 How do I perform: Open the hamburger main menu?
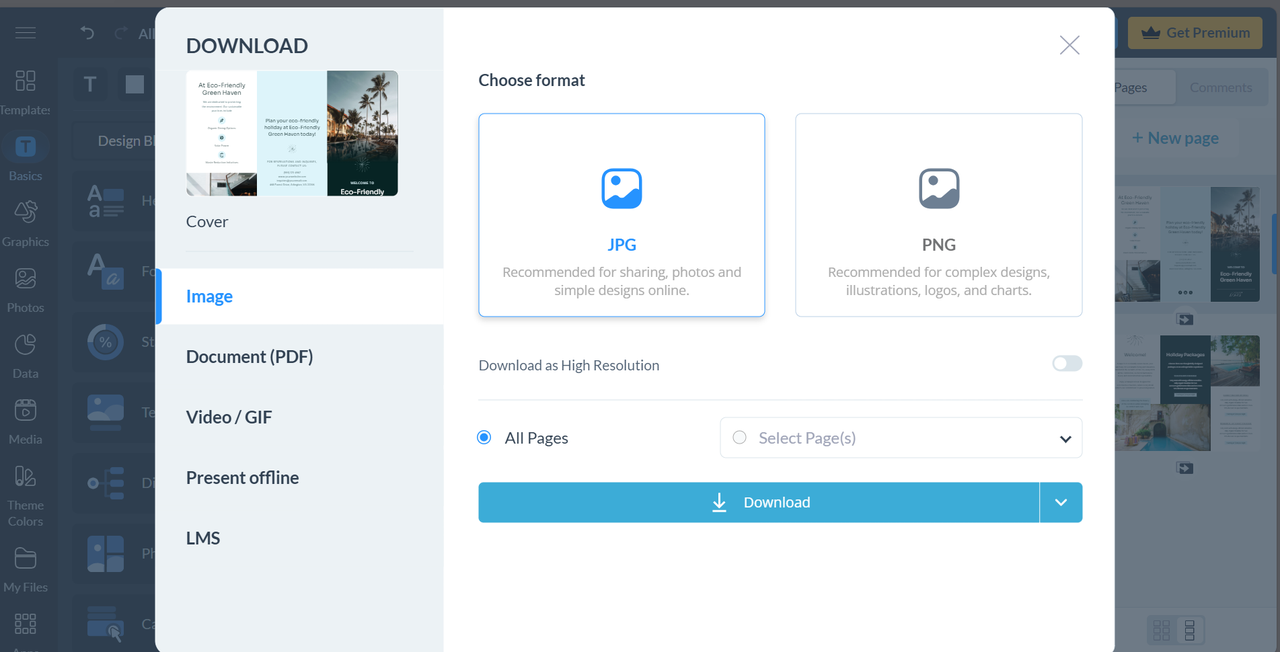tap(25, 33)
